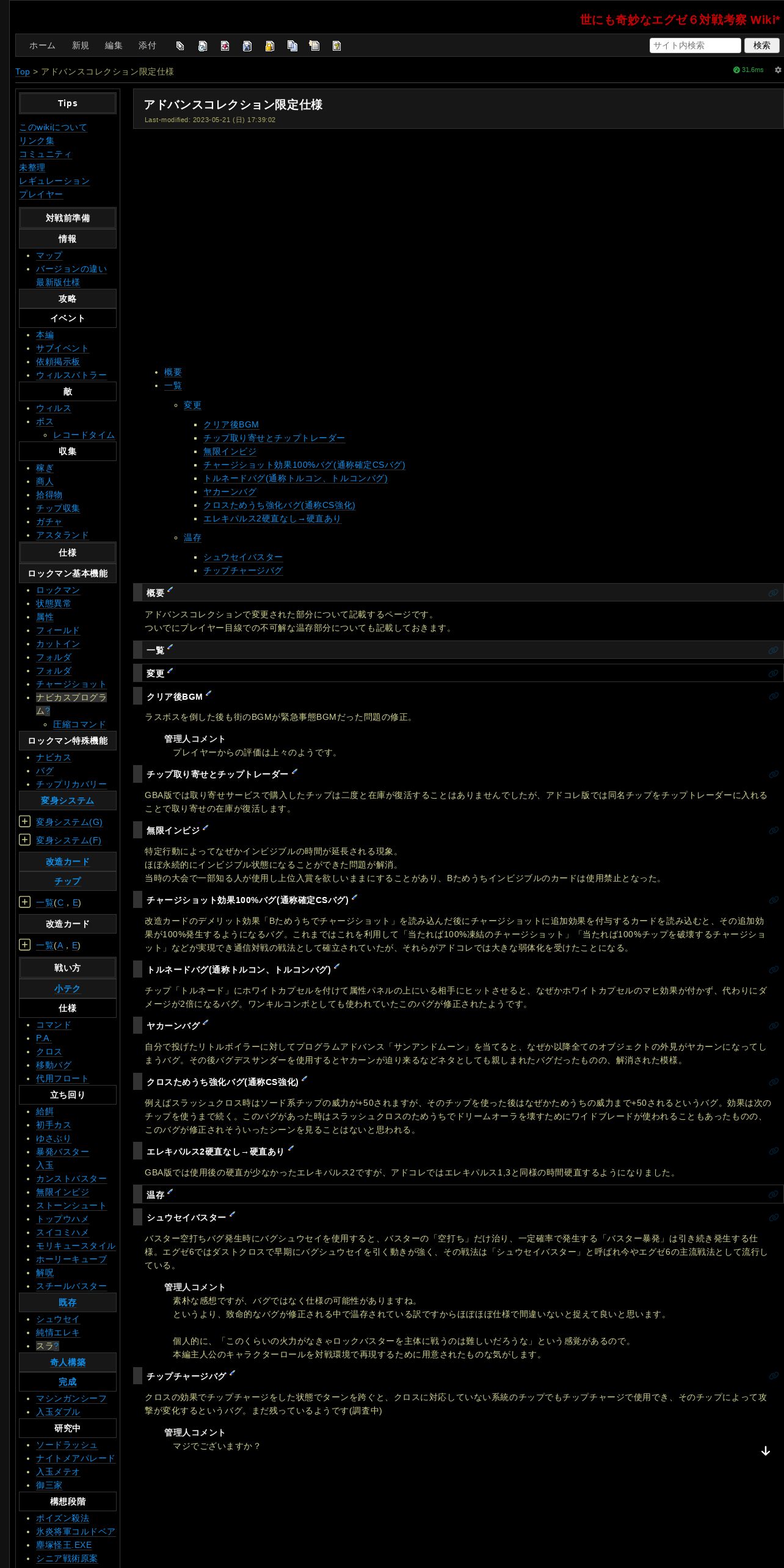Edit the シュウセイバスター section via pencil icon
The image size is (784, 1568).
pyautogui.click(x=232, y=1214)
